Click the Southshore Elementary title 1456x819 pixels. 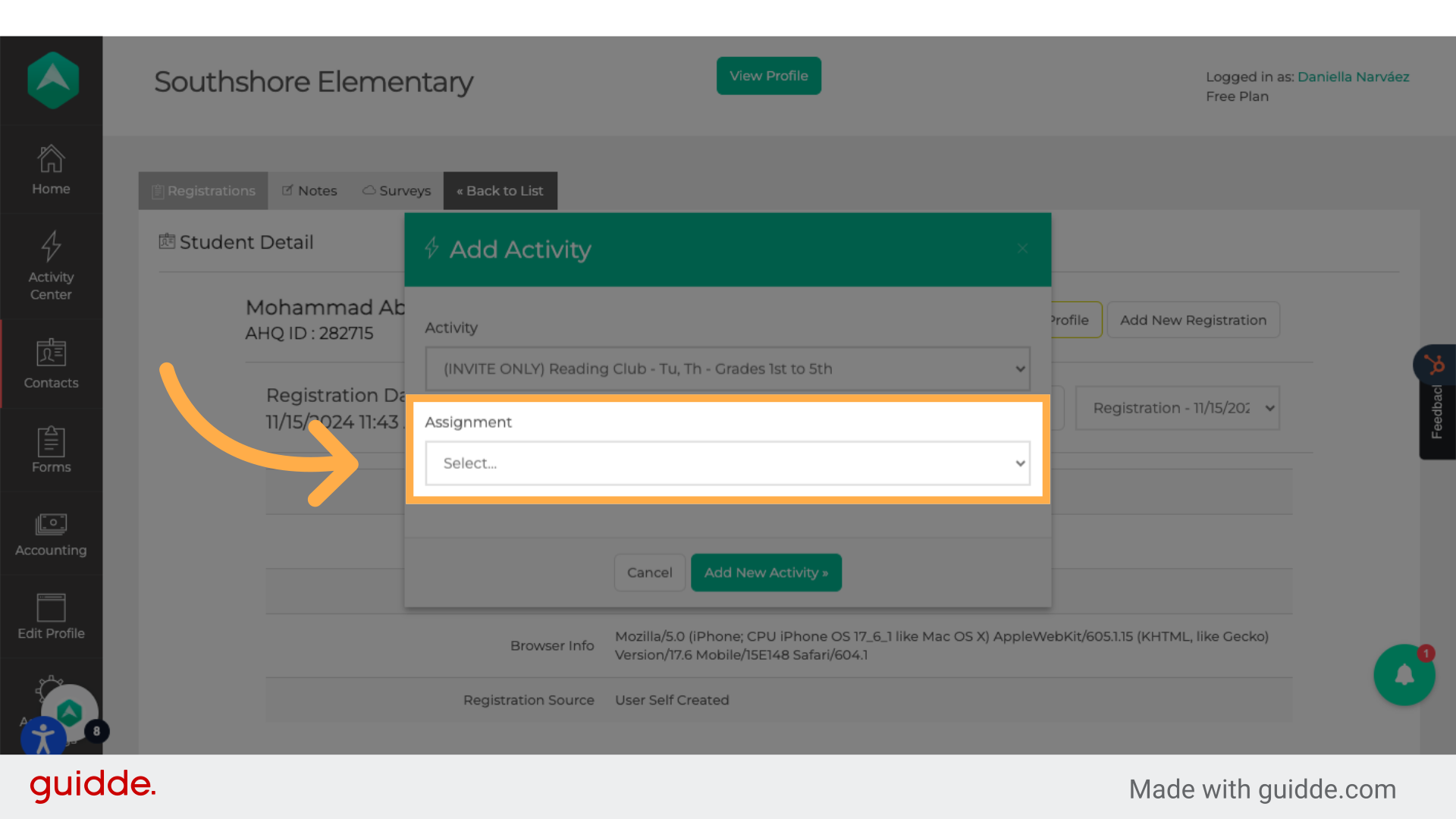tap(313, 82)
